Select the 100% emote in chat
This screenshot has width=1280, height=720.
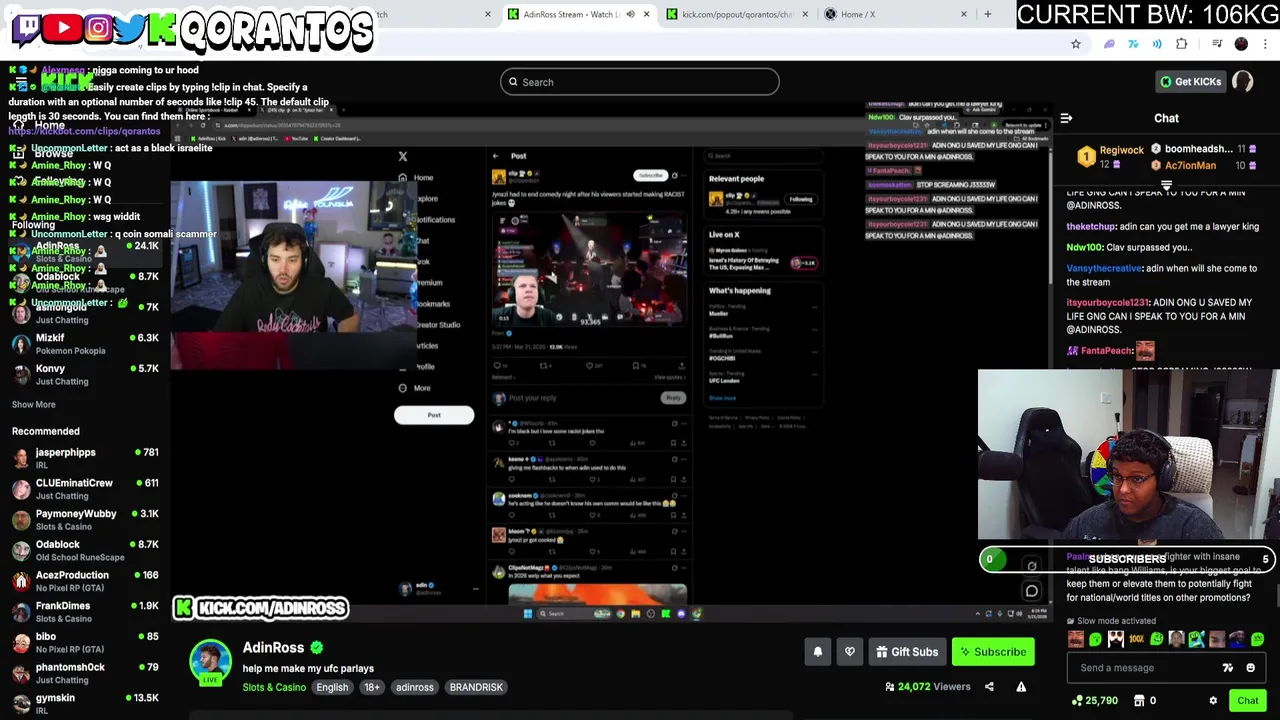tap(1136, 640)
